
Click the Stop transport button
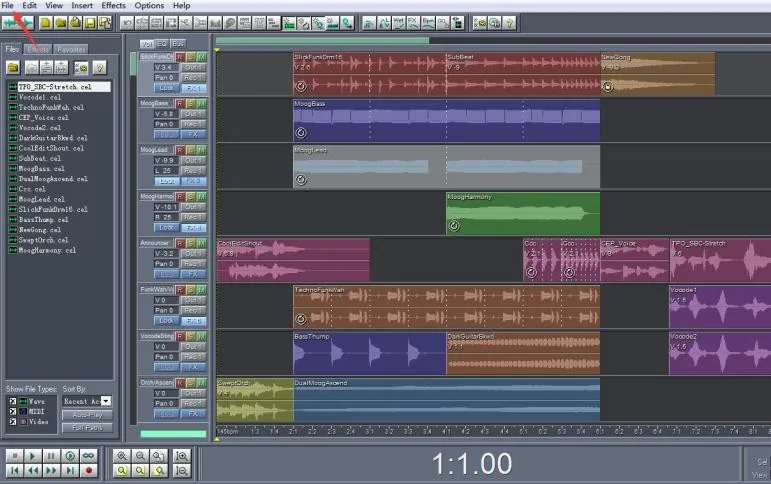click(x=14, y=455)
